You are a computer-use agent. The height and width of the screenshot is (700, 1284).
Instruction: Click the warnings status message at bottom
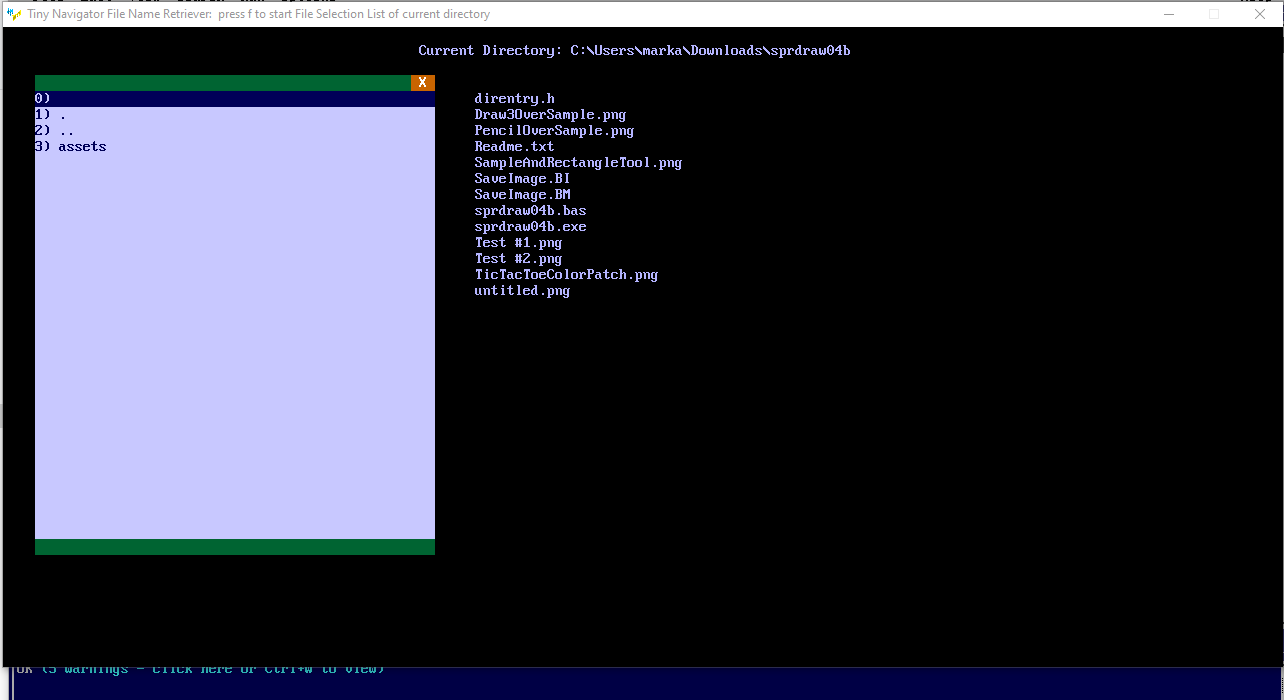(200, 669)
